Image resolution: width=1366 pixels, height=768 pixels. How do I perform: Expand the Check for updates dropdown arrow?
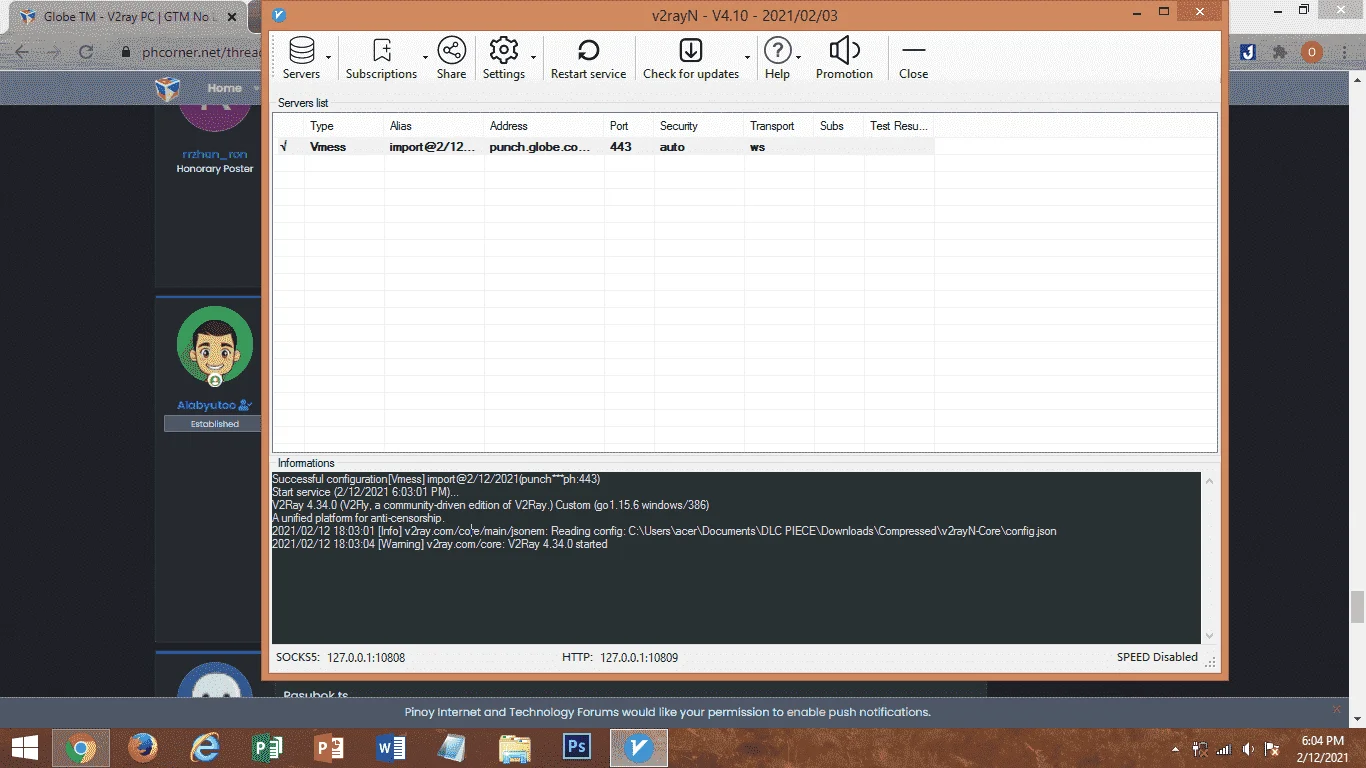(747, 58)
